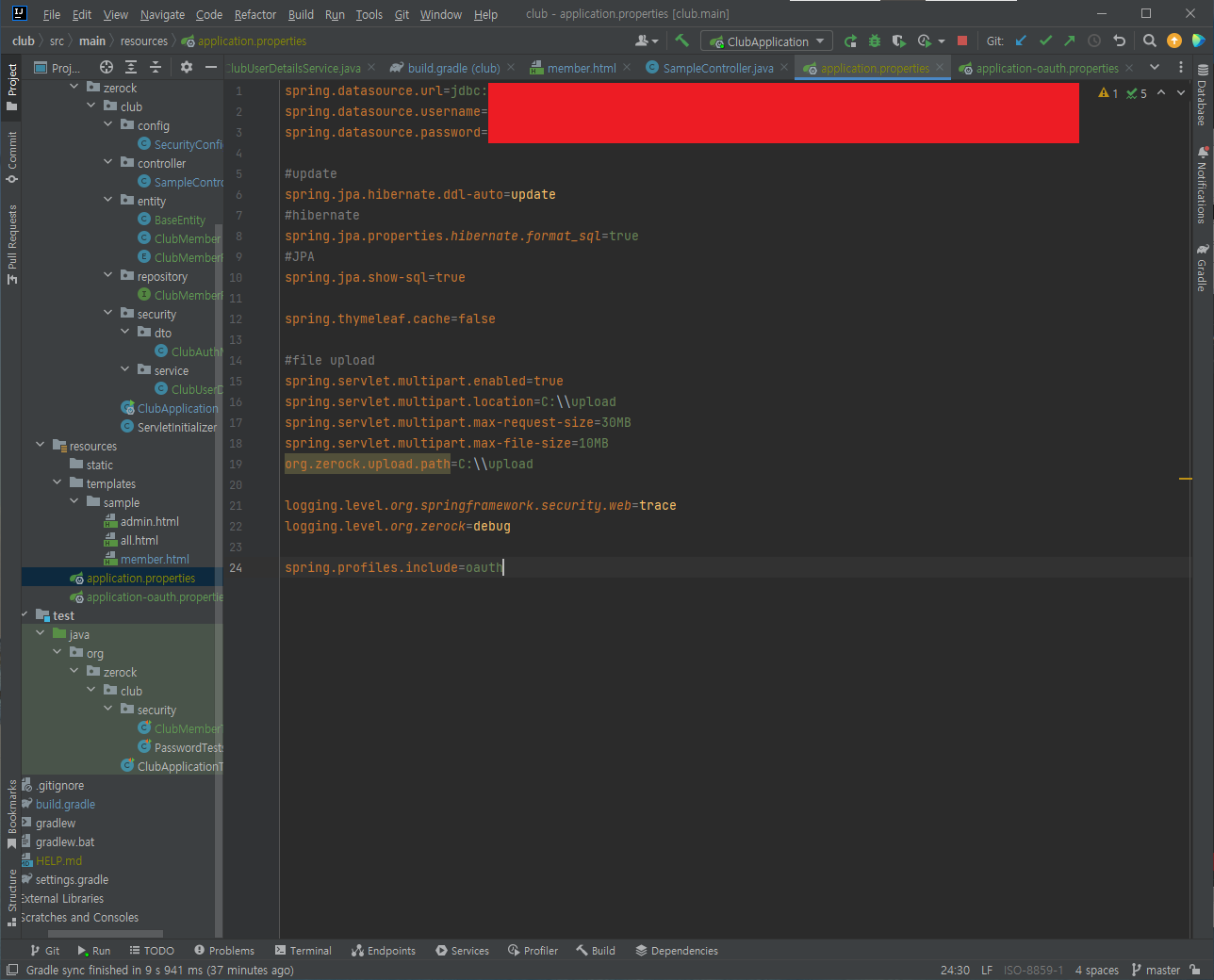This screenshot has height=980, width=1214.
Task: Open the File menu
Action: tap(52, 14)
